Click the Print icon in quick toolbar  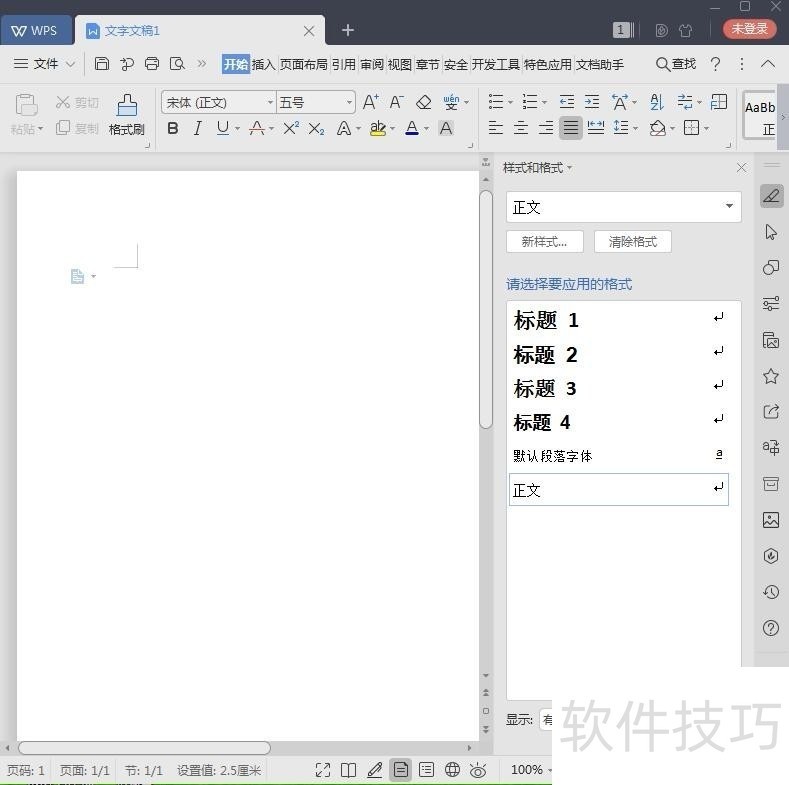pos(152,64)
